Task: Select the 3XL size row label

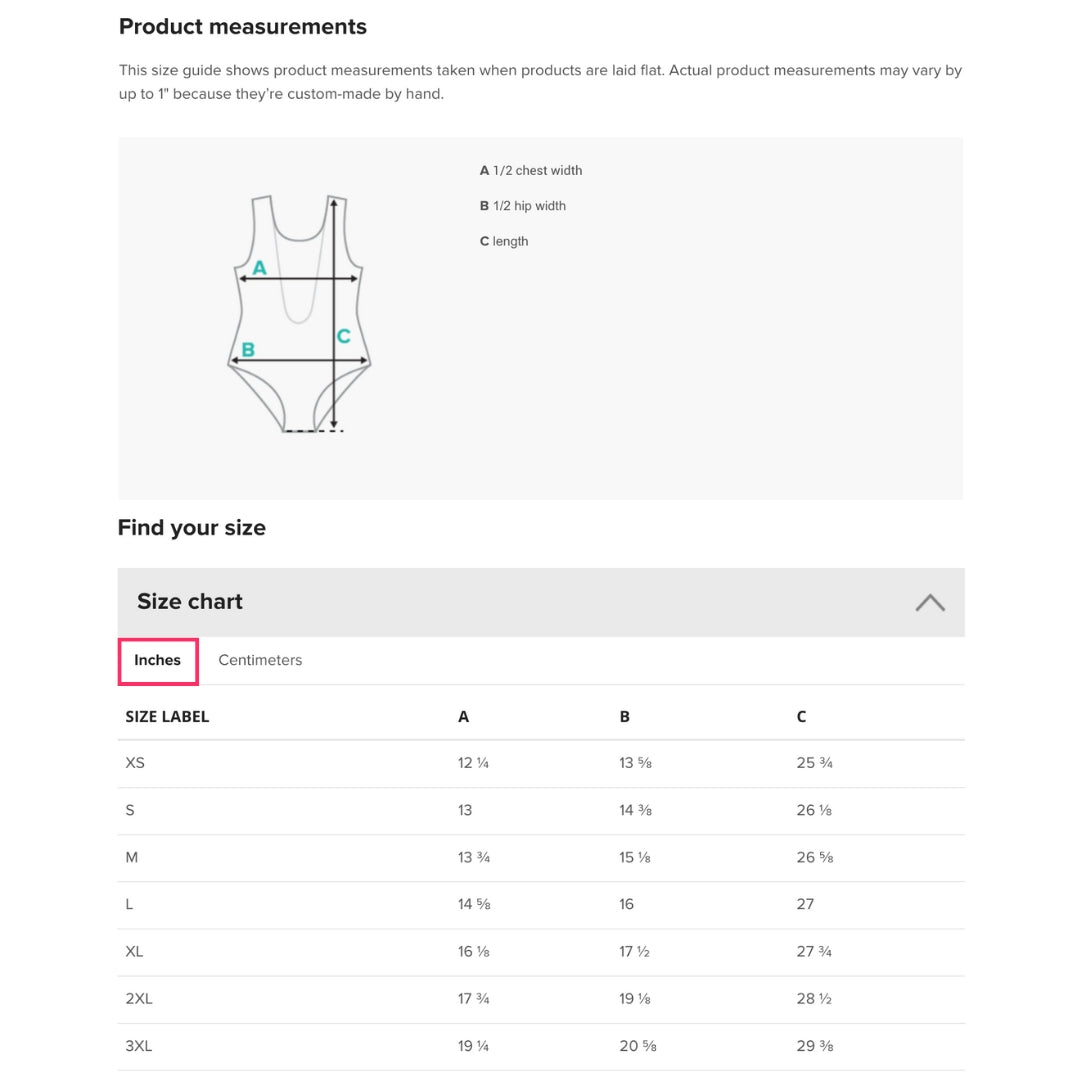Action: (139, 1046)
